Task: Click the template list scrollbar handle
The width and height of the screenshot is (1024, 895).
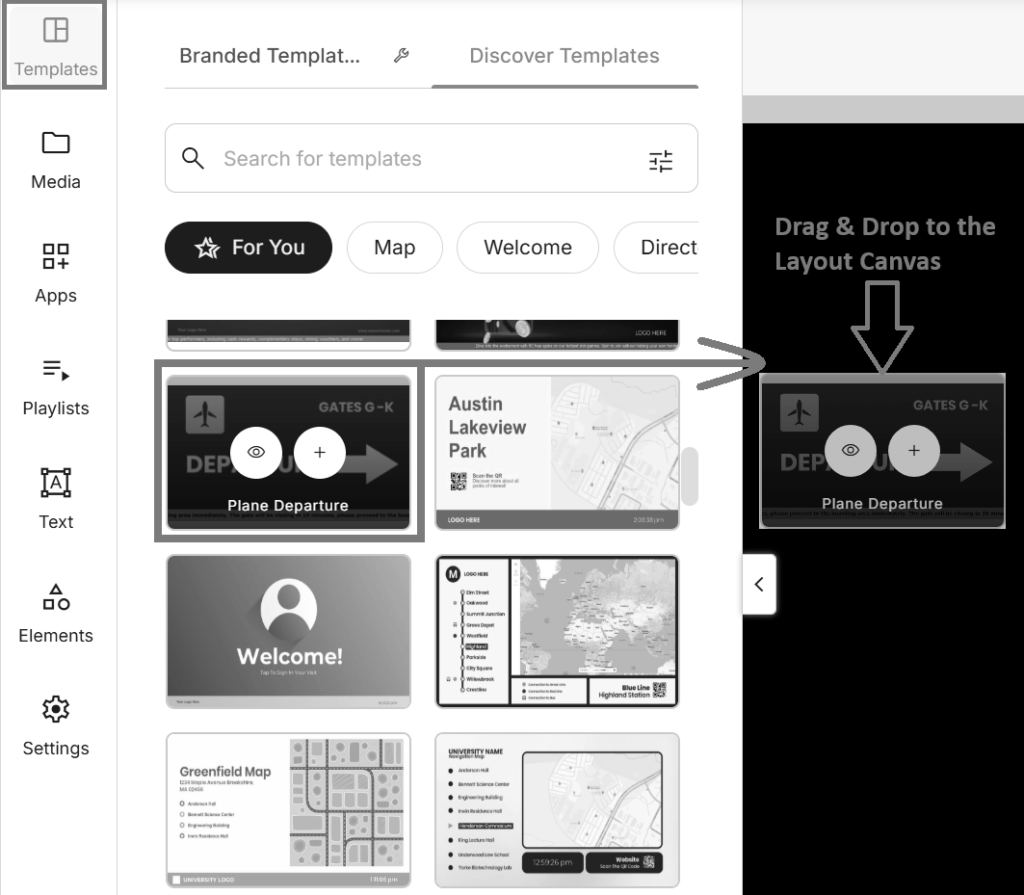Action: (689, 476)
